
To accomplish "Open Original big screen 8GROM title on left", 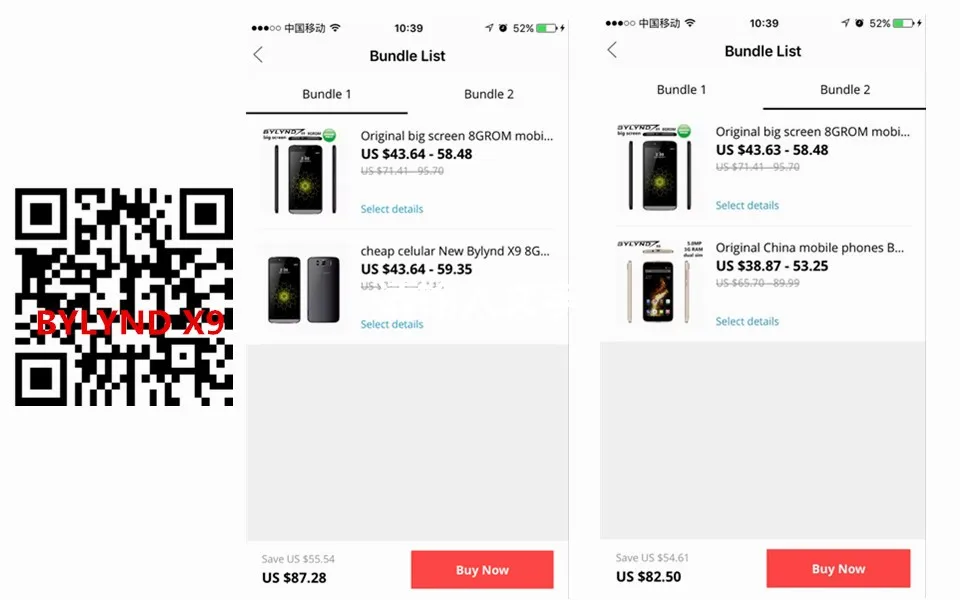I will pos(457,136).
